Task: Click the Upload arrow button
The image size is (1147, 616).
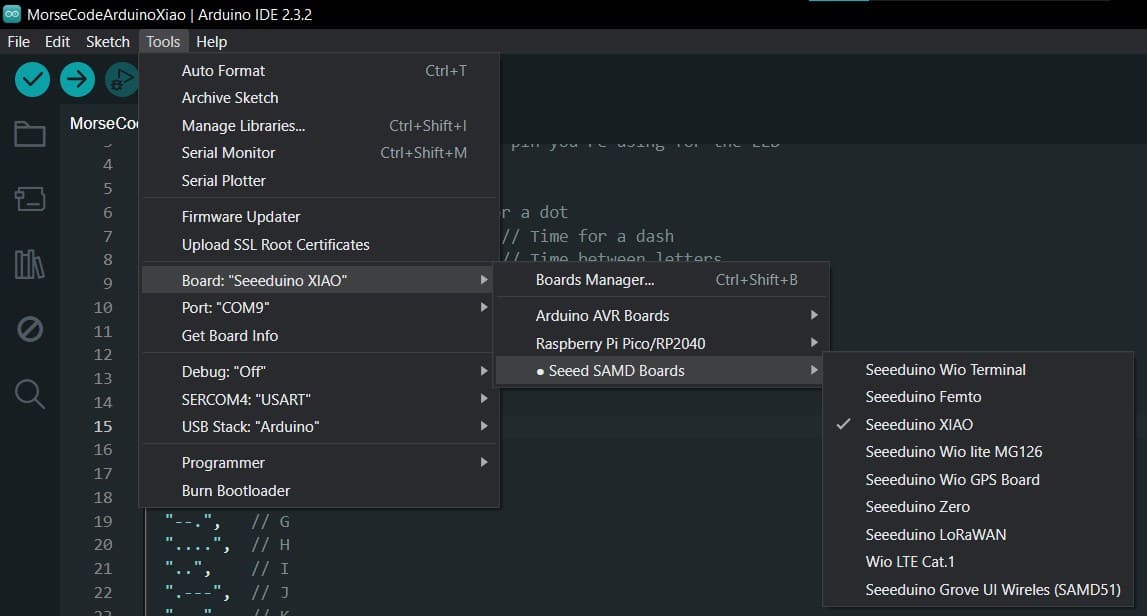Action: coord(77,79)
